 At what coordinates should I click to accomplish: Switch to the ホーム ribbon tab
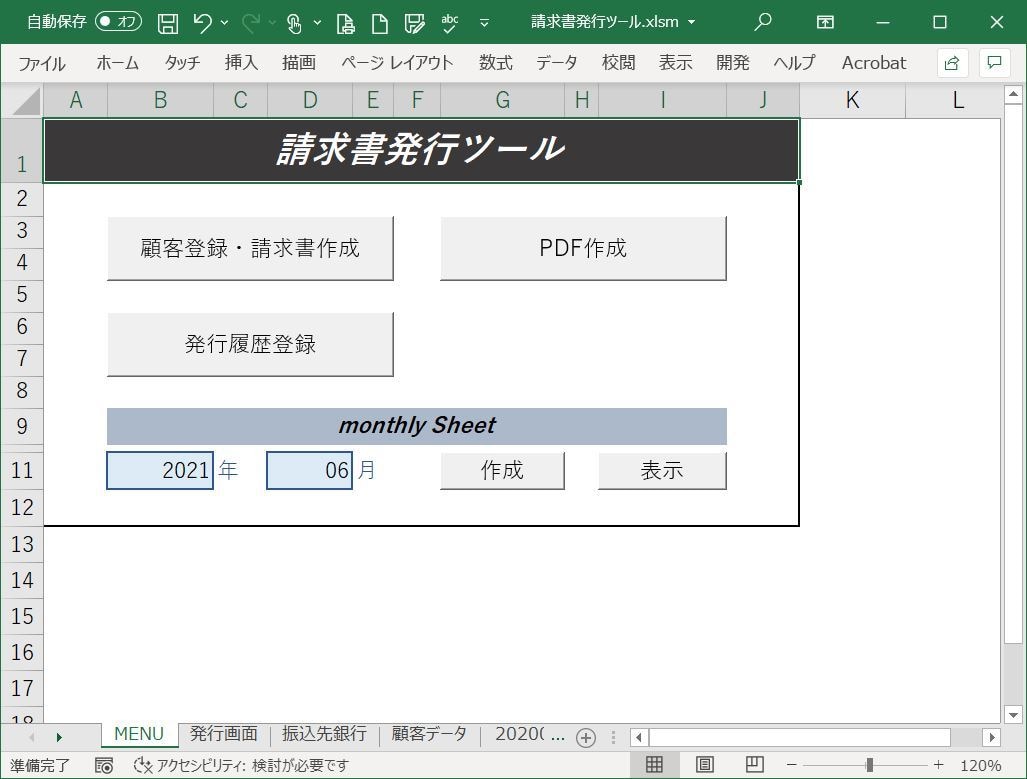117,63
